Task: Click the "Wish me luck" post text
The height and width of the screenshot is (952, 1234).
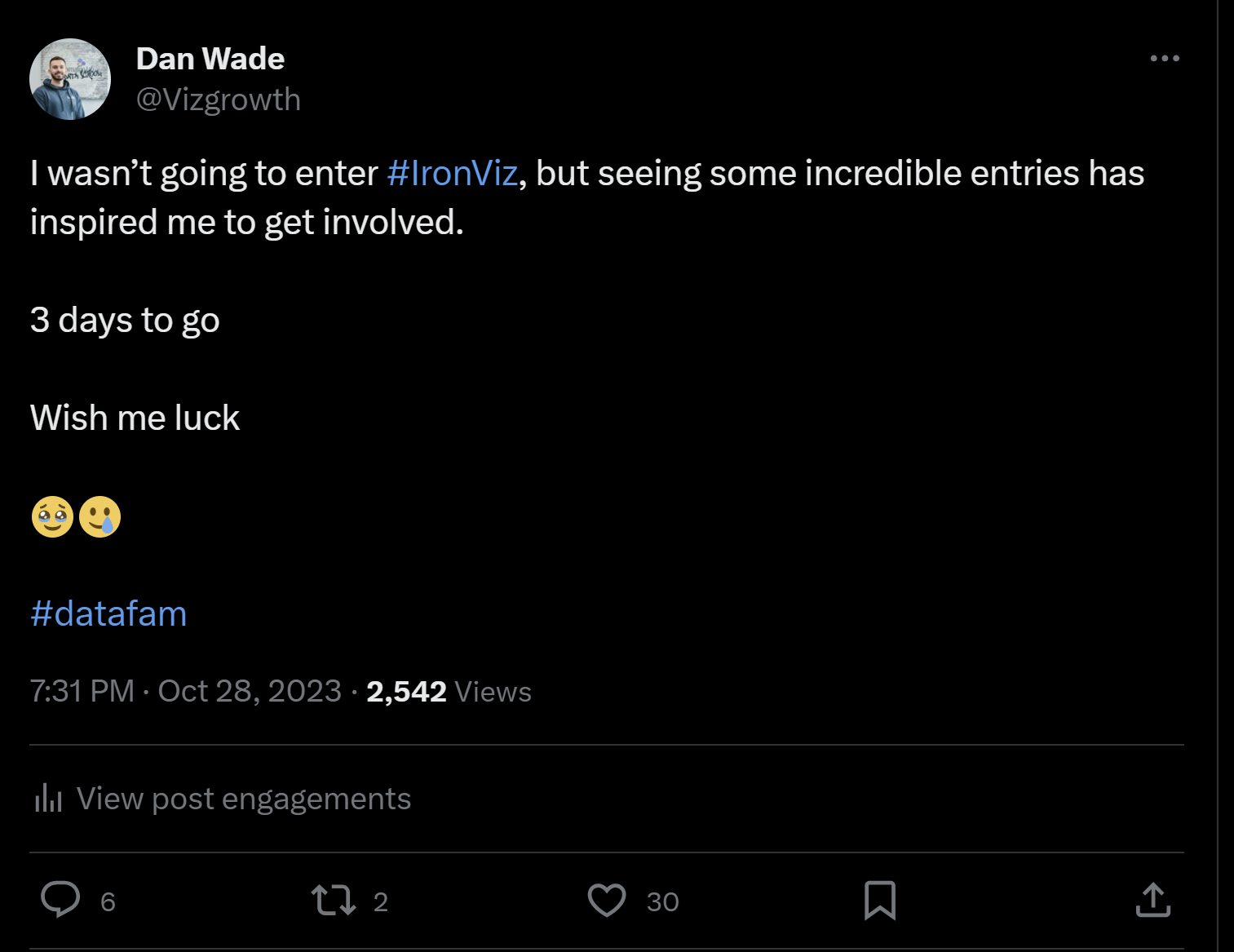Action: [x=135, y=418]
